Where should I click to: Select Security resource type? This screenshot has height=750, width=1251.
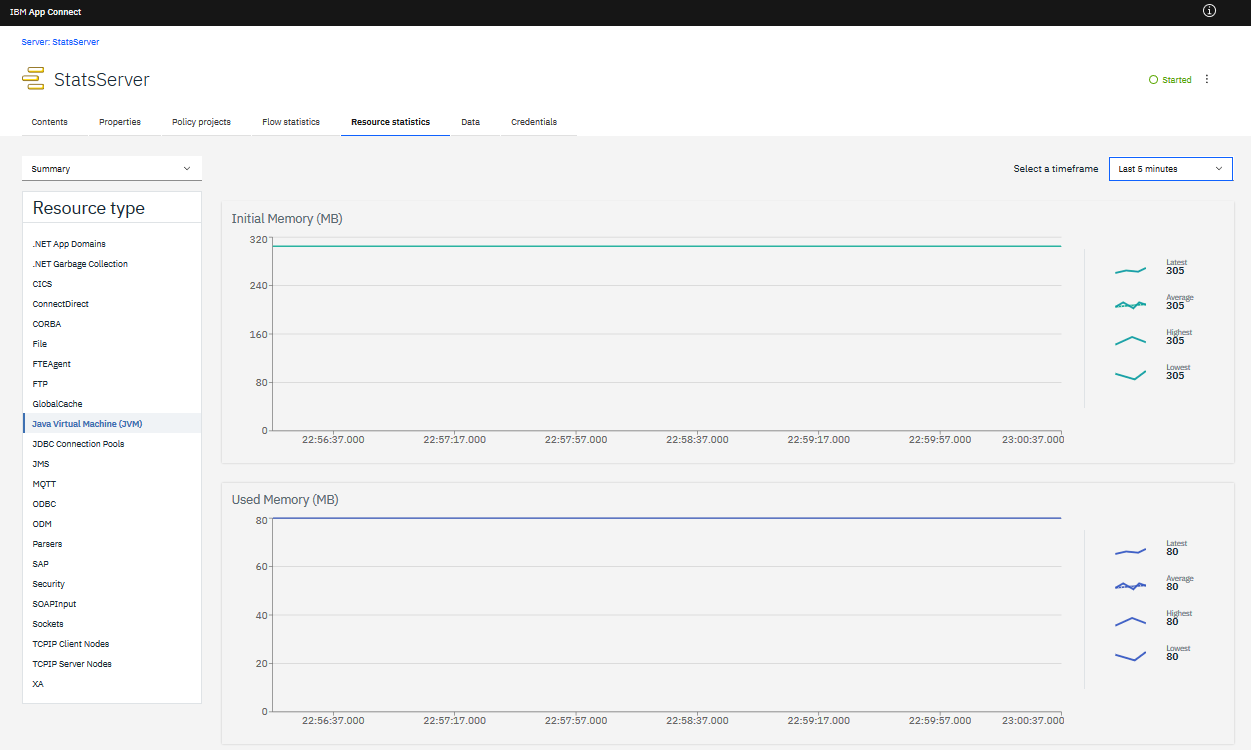(112, 584)
